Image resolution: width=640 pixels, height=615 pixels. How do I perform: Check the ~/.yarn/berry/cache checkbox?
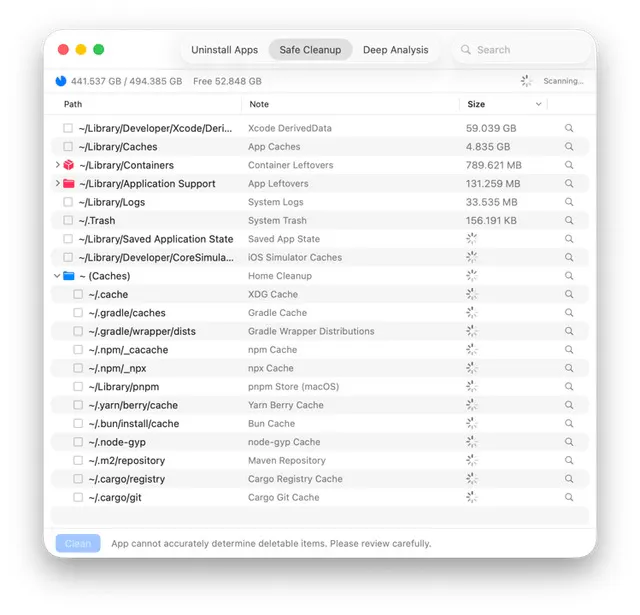(x=78, y=405)
